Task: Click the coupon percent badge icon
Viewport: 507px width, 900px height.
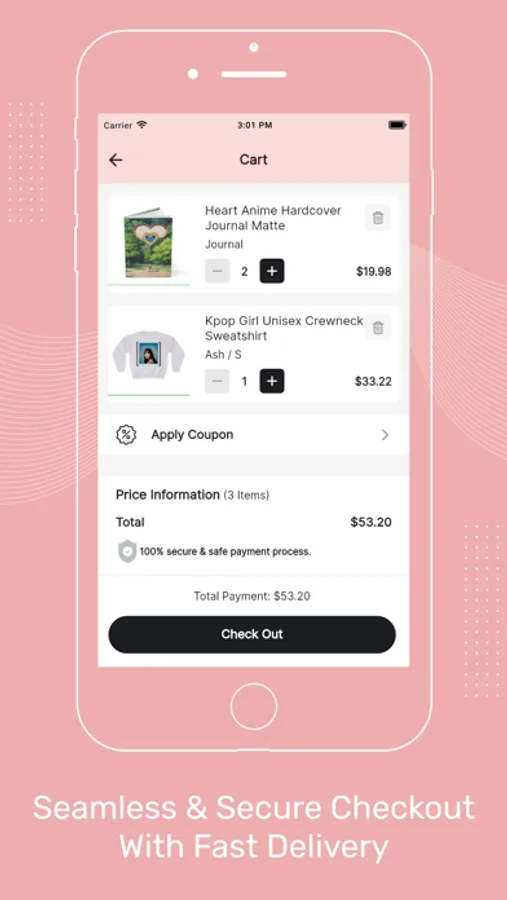Action: tap(126, 435)
